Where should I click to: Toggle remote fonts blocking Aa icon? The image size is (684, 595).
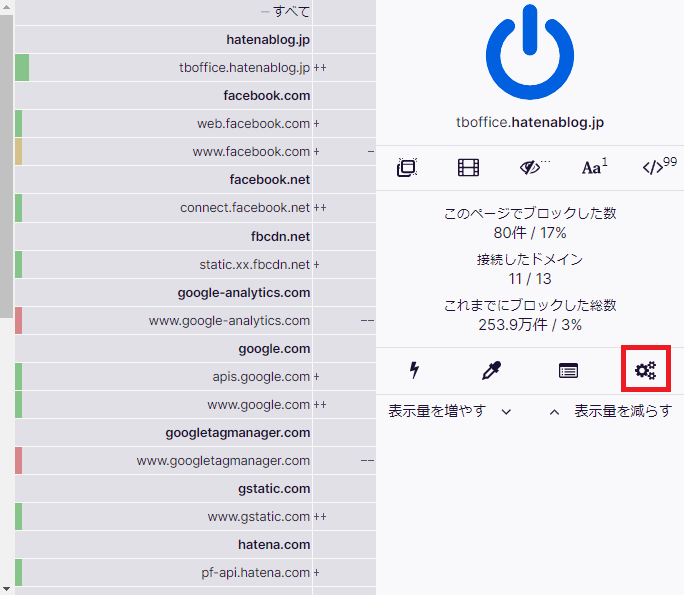(594, 167)
